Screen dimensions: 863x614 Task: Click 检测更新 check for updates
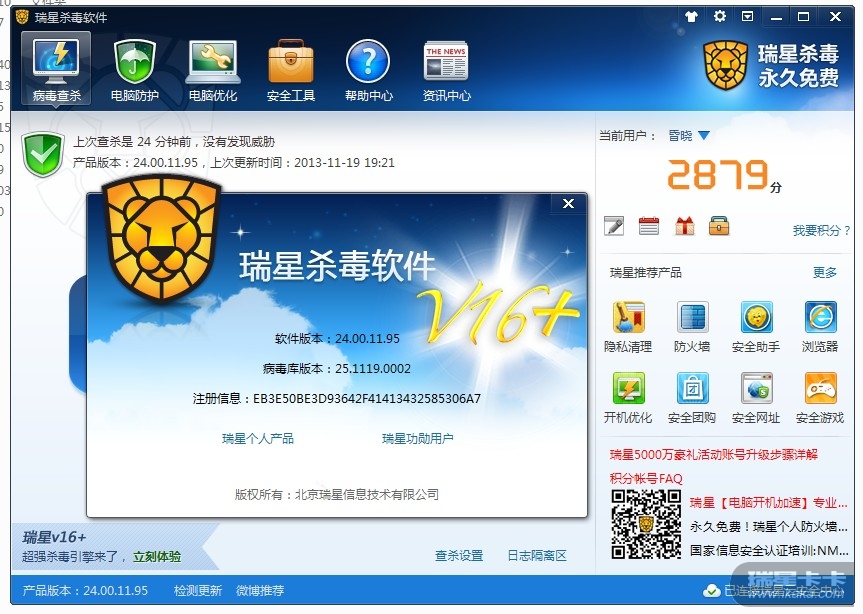(198, 590)
